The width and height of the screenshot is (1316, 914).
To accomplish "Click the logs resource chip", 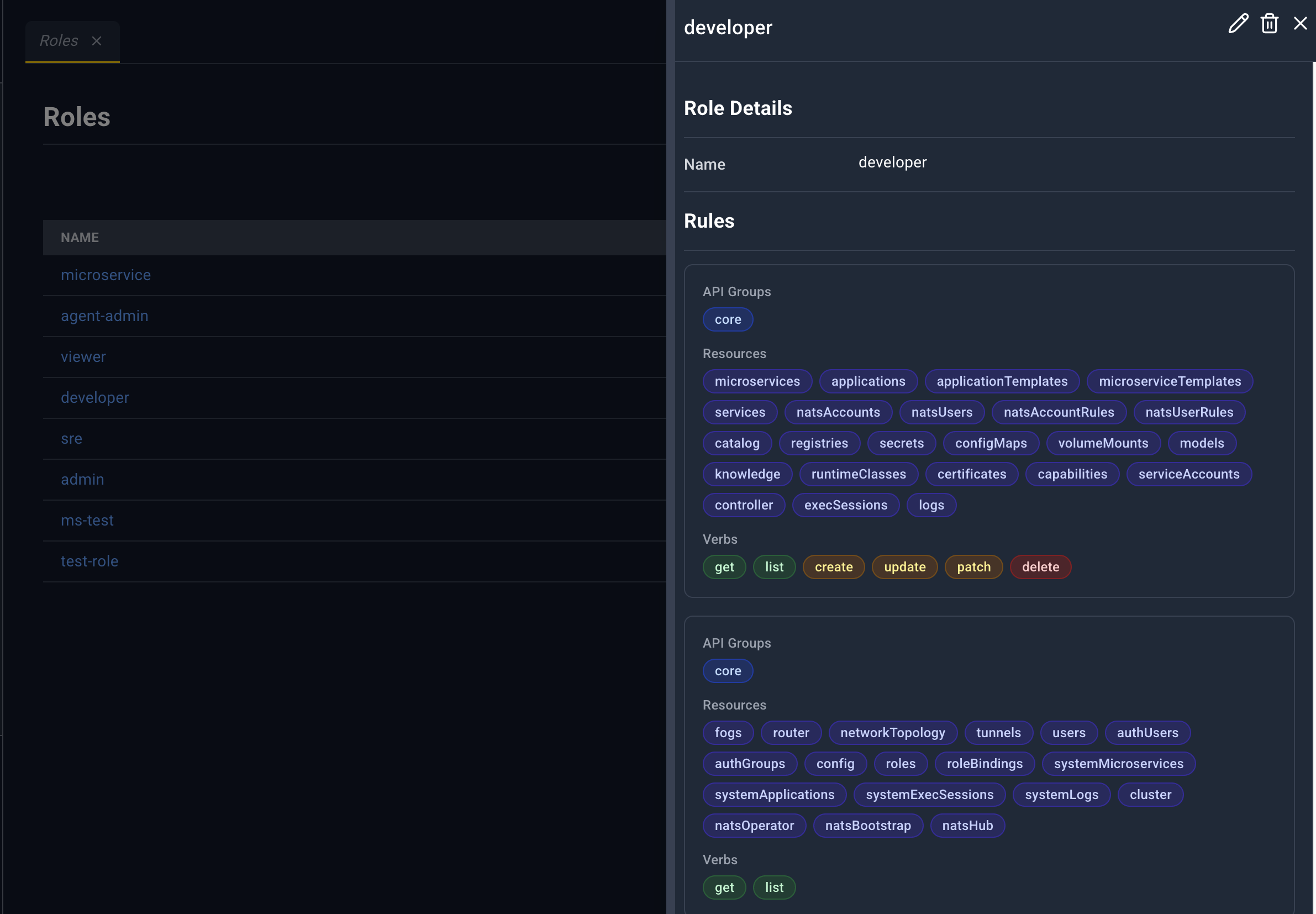I will [x=931, y=505].
